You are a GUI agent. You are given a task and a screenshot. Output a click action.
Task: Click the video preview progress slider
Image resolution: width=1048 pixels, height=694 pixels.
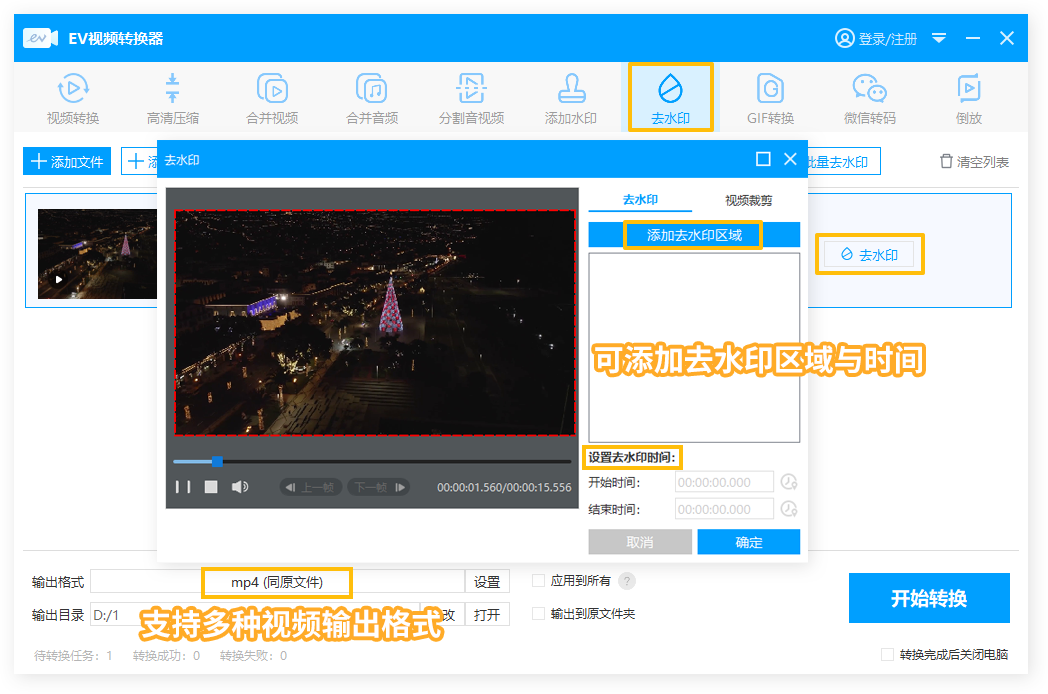click(x=372, y=462)
